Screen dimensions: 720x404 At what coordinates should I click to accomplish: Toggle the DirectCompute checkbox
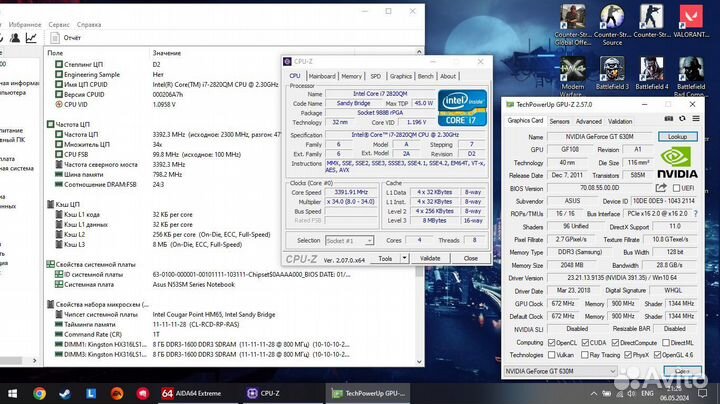pos(615,342)
